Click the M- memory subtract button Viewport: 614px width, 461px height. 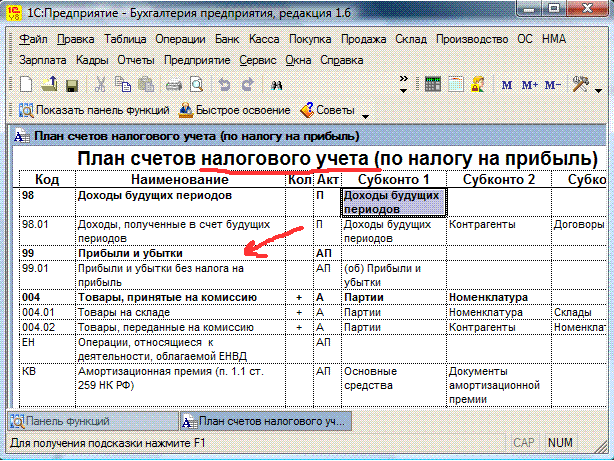pyautogui.click(x=552, y=85)
